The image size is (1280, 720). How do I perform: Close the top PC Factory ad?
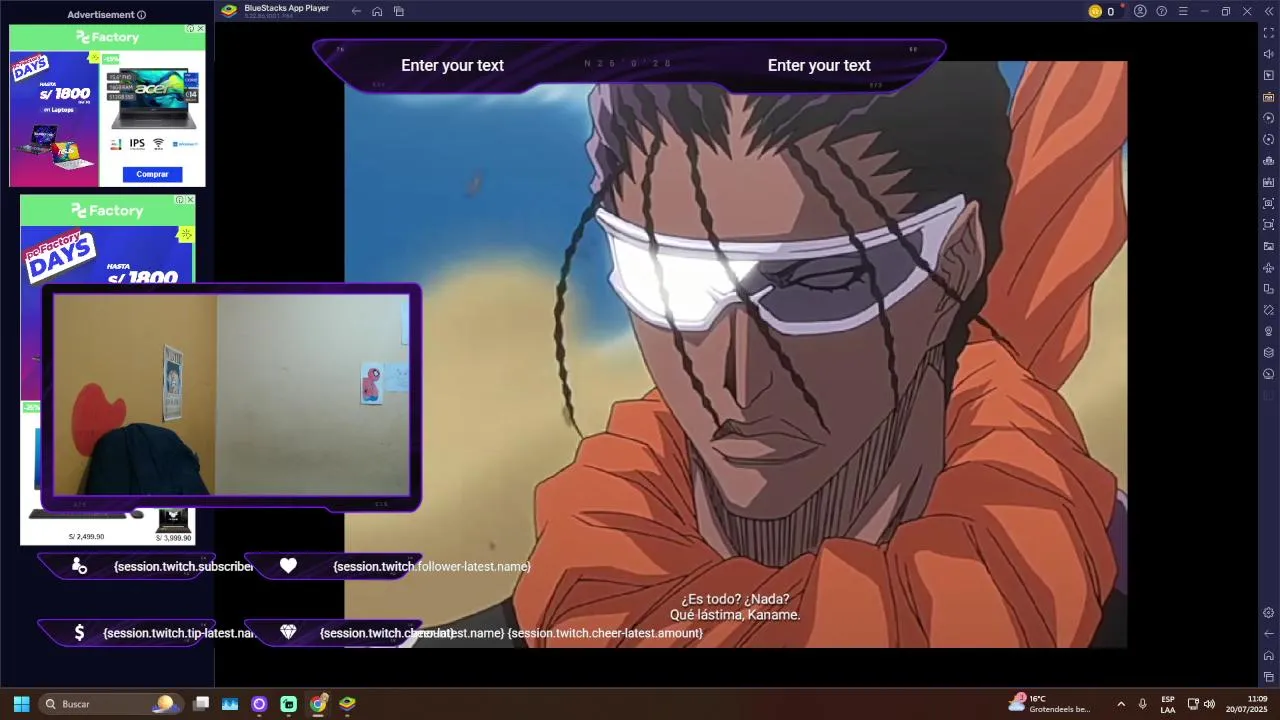pos(200,29)
